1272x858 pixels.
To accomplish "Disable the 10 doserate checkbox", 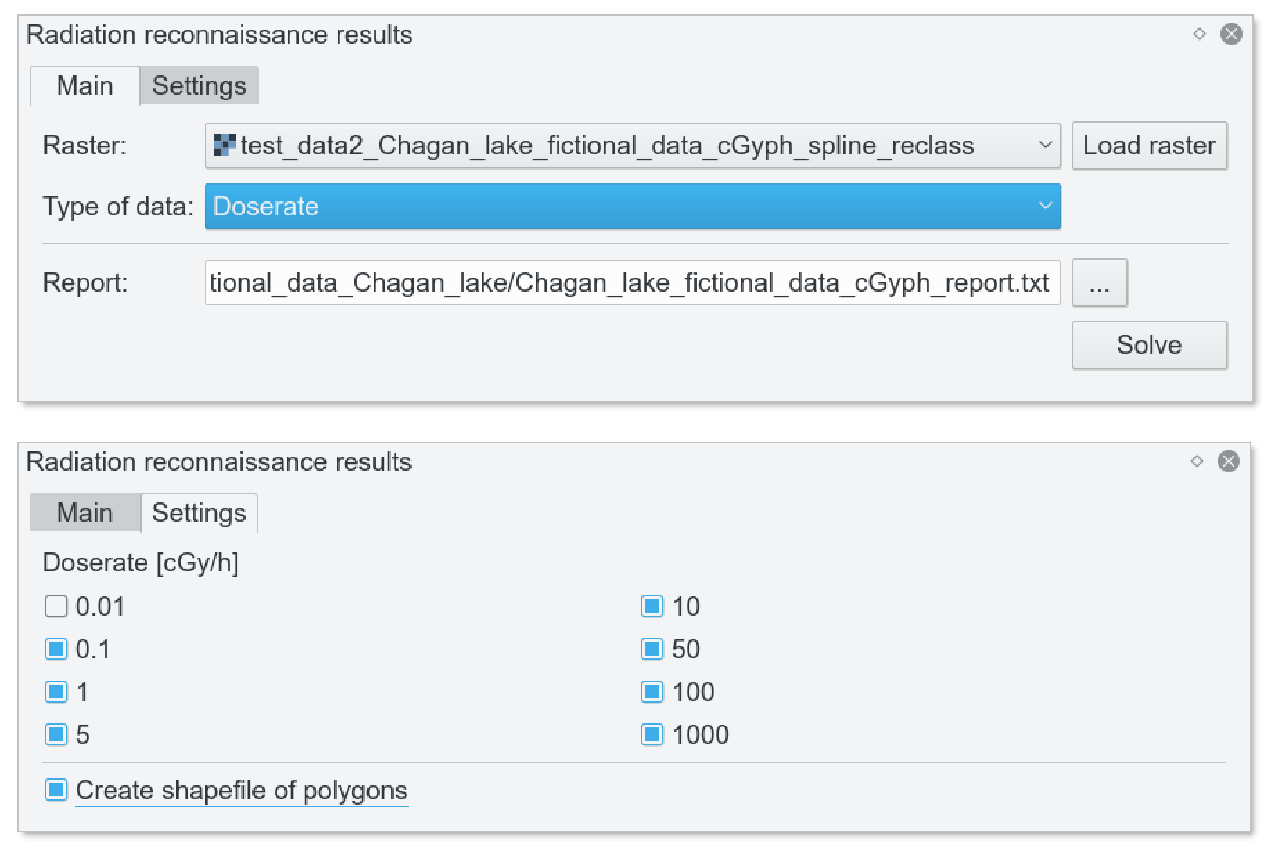I will [x=652, y=606].
